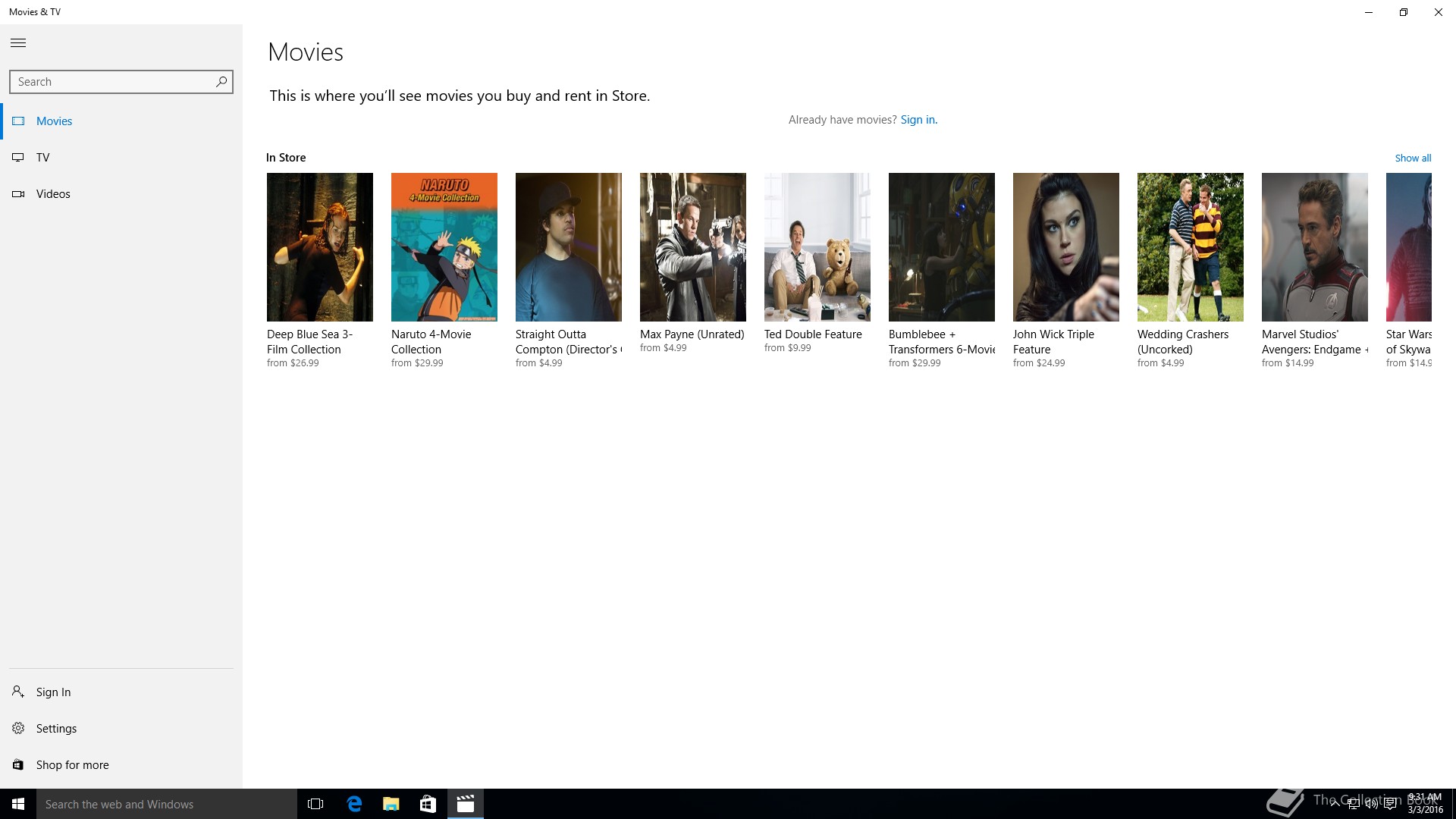Open the Max Payne (Unrated) poster
The width and height of the screenshot is (1456, 819).
tap(693, 247)
